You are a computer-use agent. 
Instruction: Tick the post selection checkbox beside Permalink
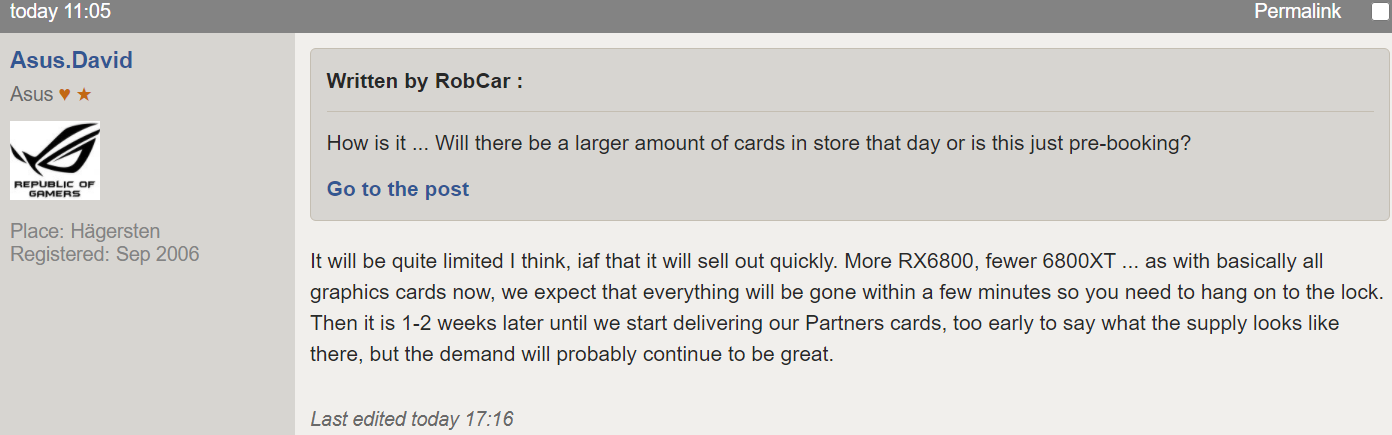[1379, 12]
